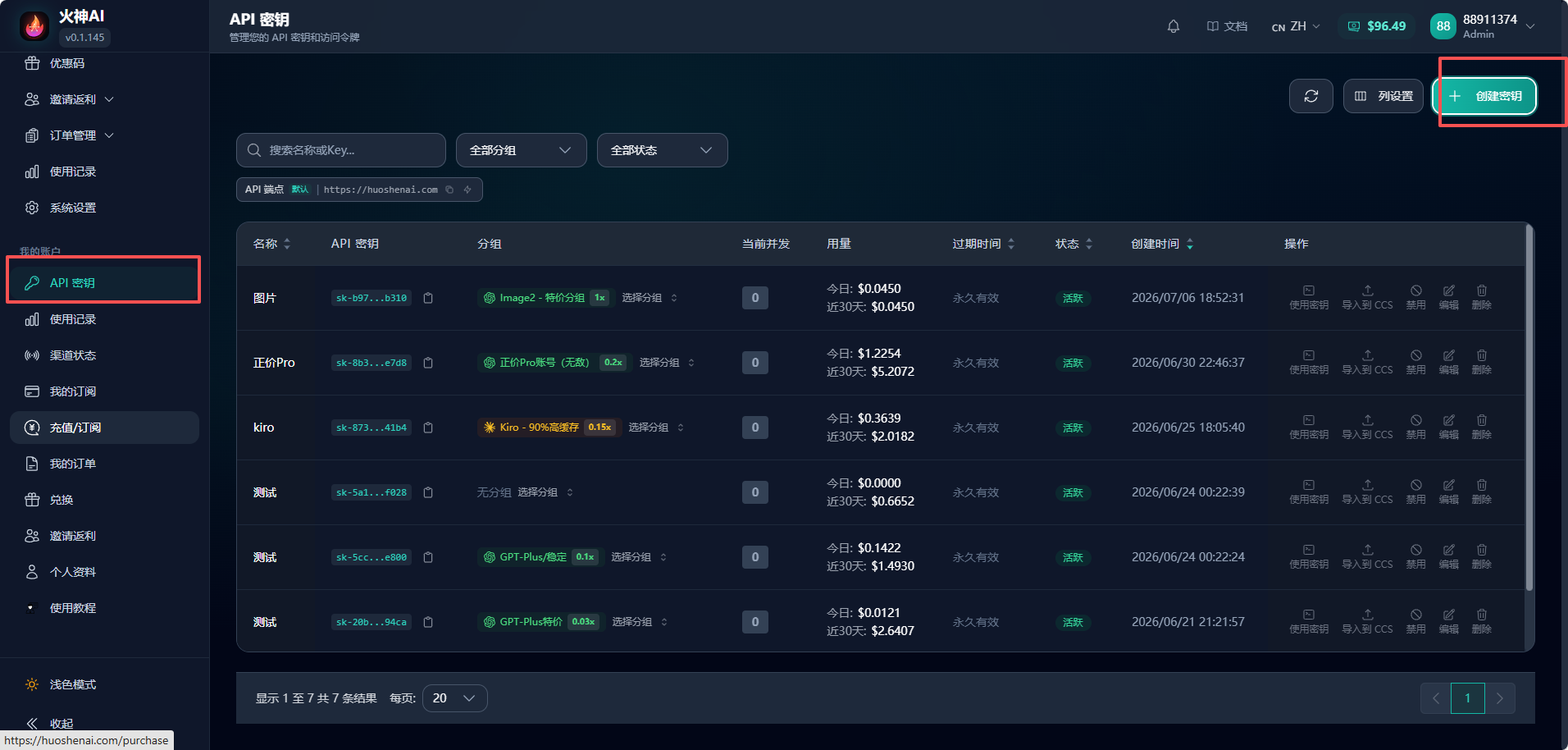The image size is (1568, 750).
Task: Disable the kiro key
Action: [x=1416, y=427]
